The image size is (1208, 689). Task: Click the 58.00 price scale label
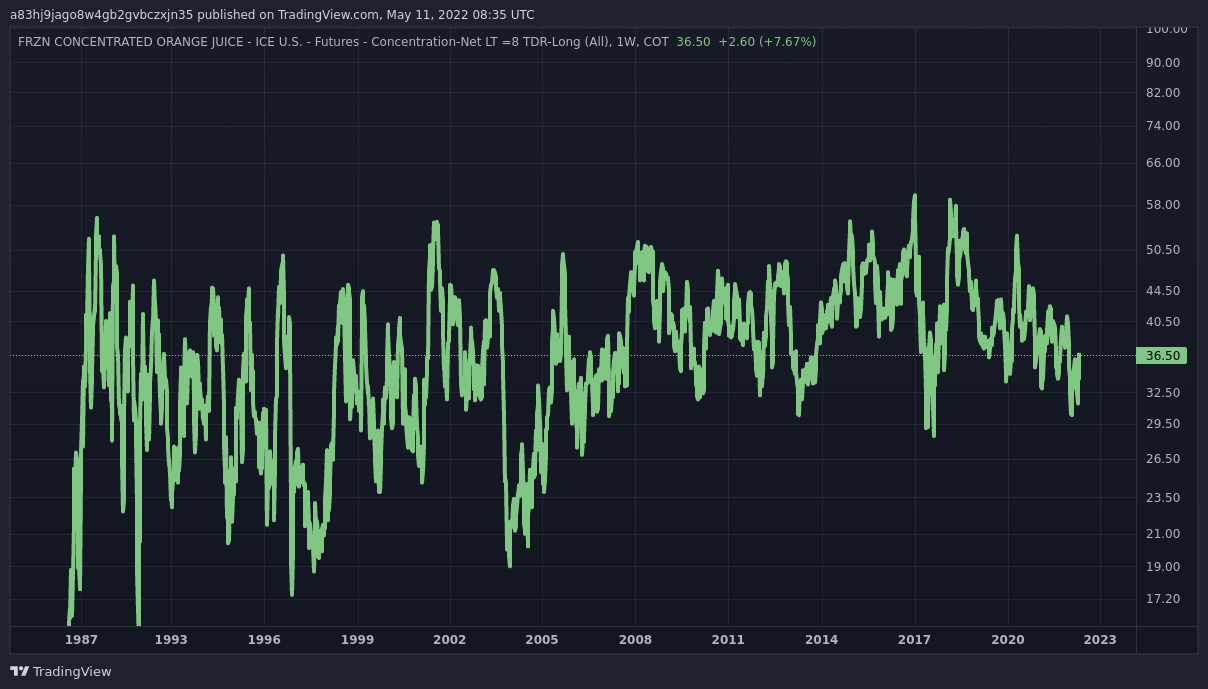click(x=1163, y=205)
